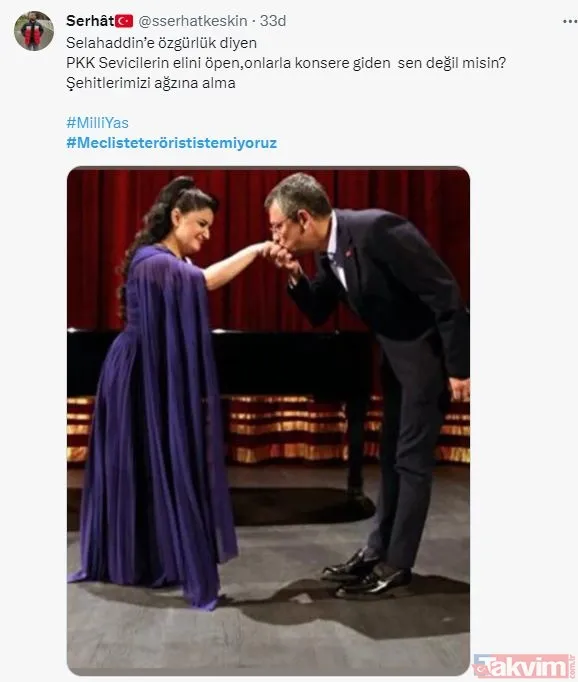Click the text line starting "PKK Sevicilerin"
Viewport: 578px width, 682px height.
pos(286,63)
